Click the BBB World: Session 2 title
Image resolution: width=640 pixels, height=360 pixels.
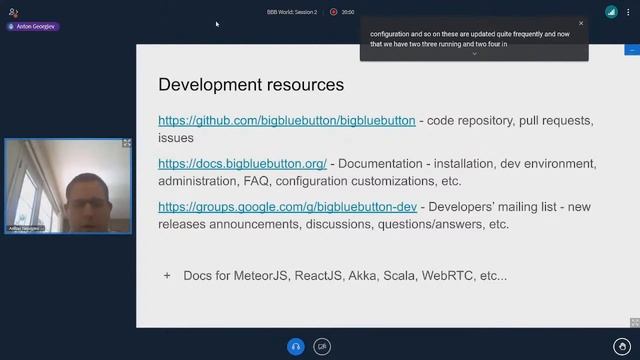(292, 12)
